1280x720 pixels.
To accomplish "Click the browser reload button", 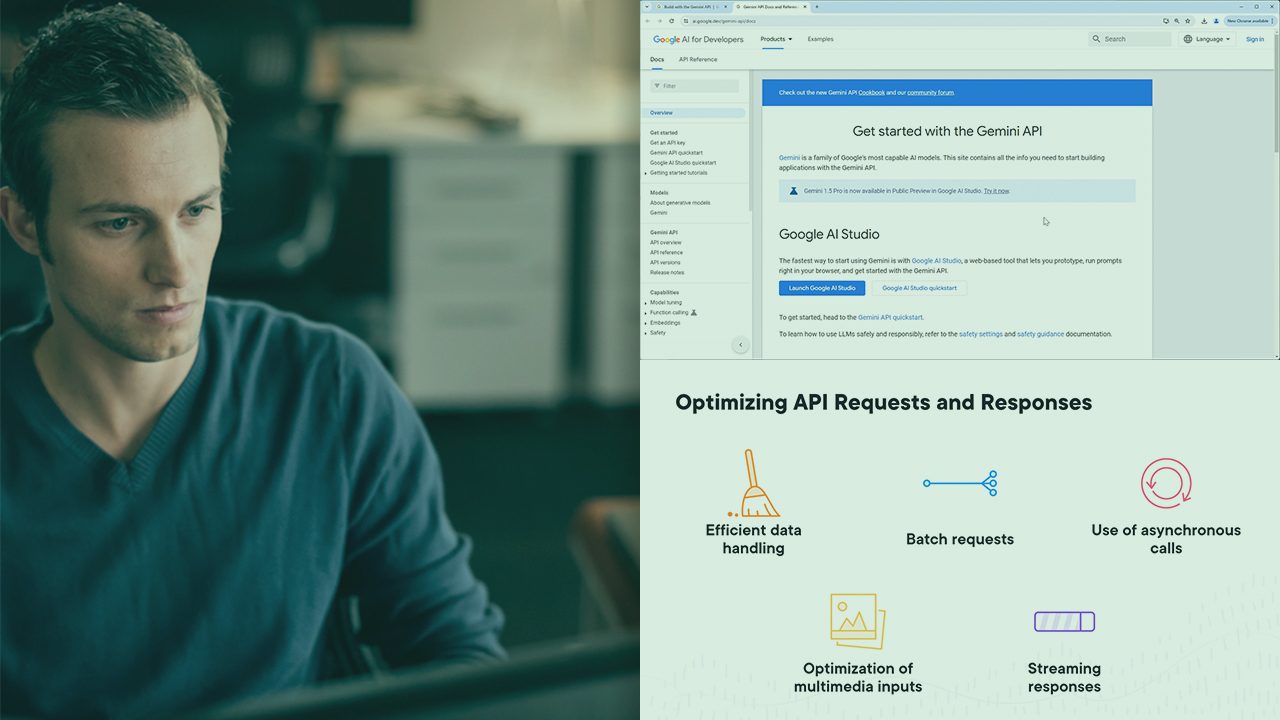I will 671,20.
